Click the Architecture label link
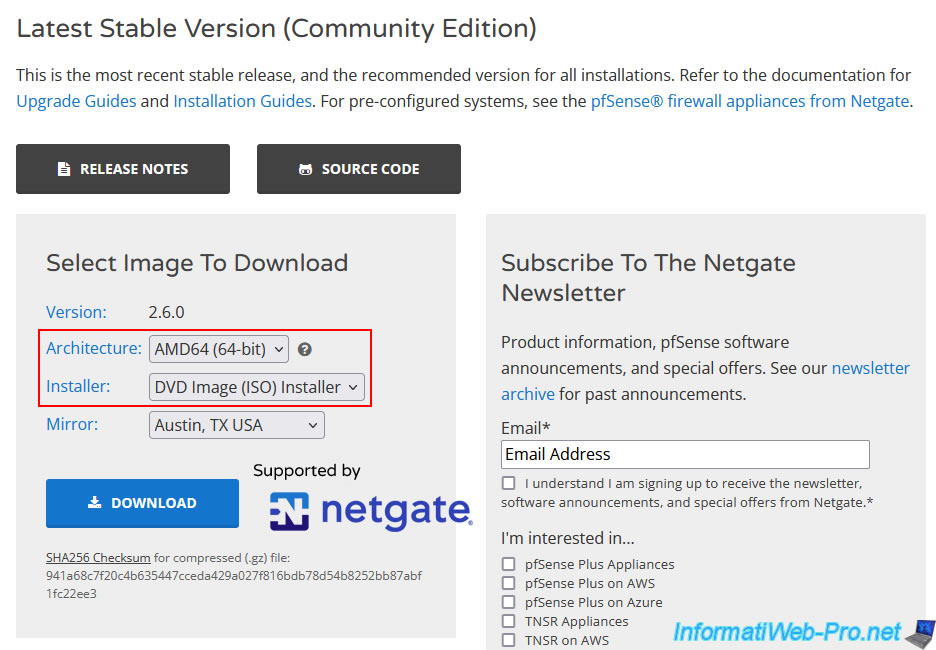The height and width of the screenshot is (650, 936). [x=94, y=348]
